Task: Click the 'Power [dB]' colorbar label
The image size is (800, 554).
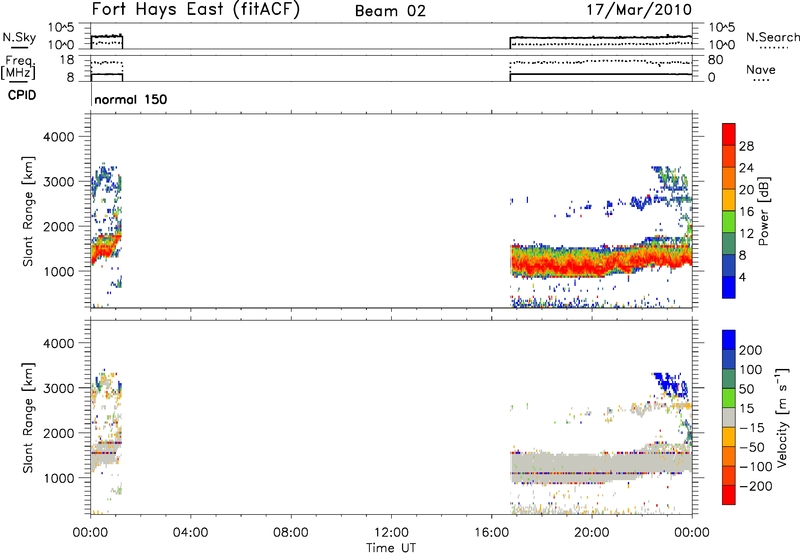Action: (764, 211)
